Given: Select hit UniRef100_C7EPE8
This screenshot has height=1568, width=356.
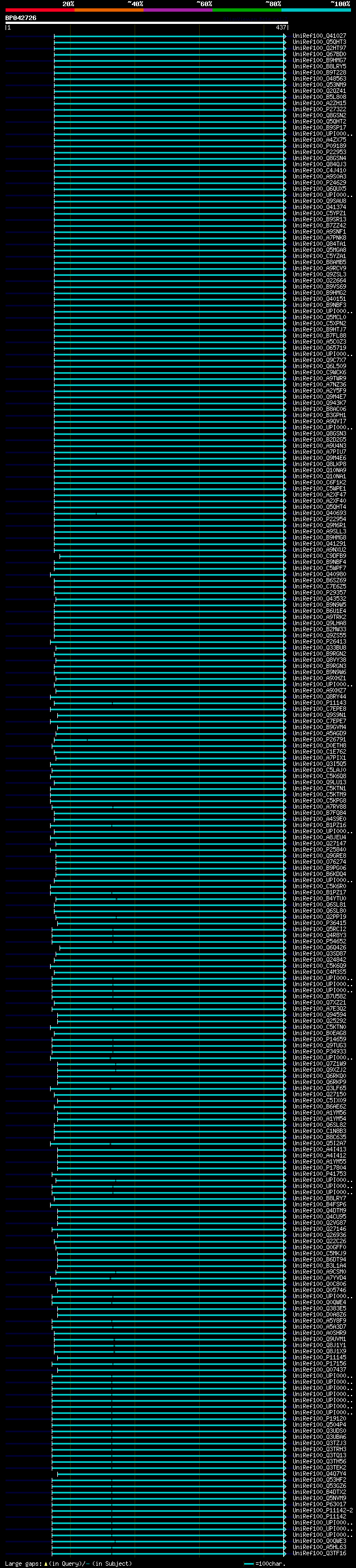Looking at the screenshot, I should click(x=319, y=709).
